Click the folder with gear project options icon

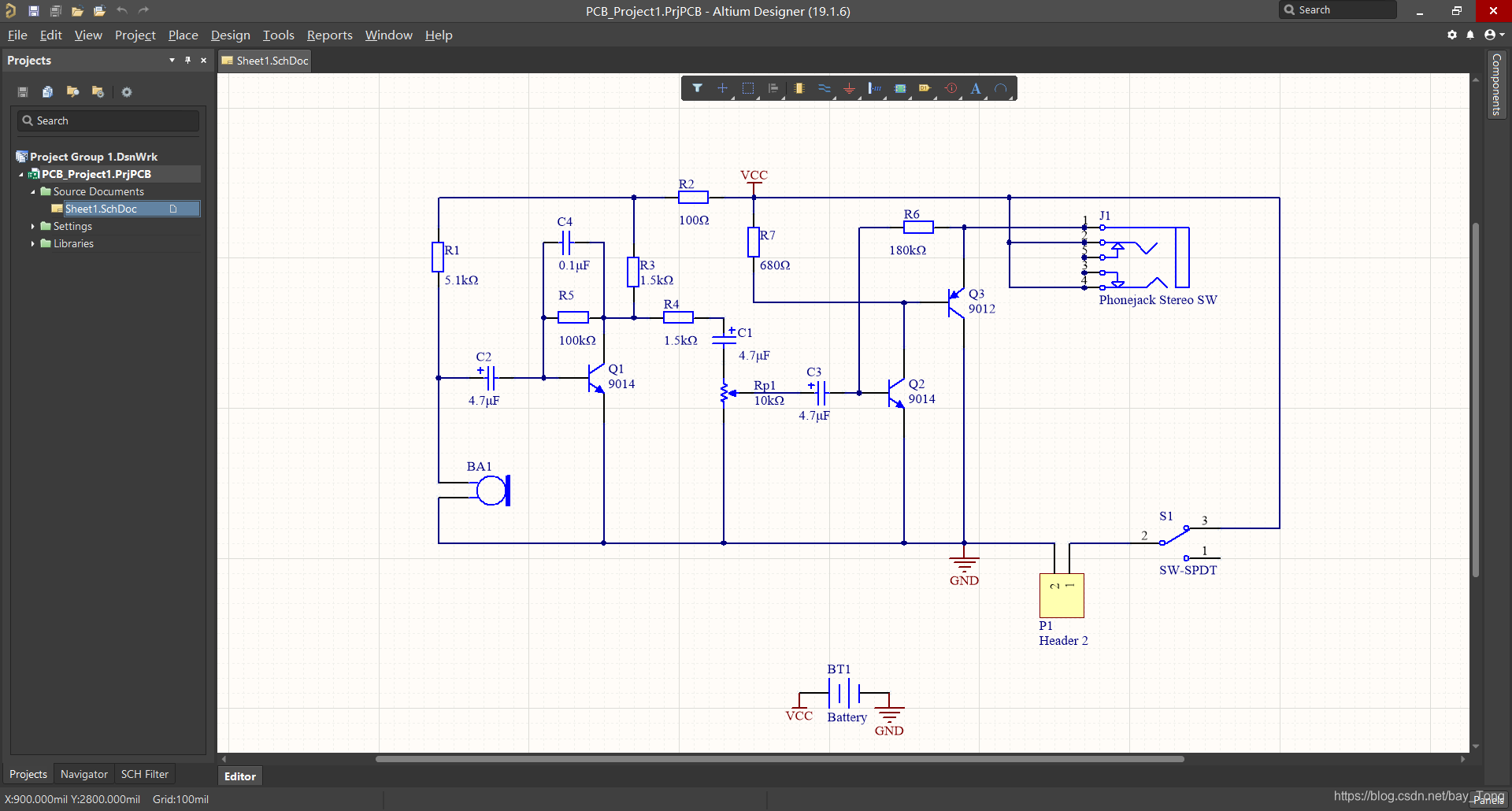(98, 92)
